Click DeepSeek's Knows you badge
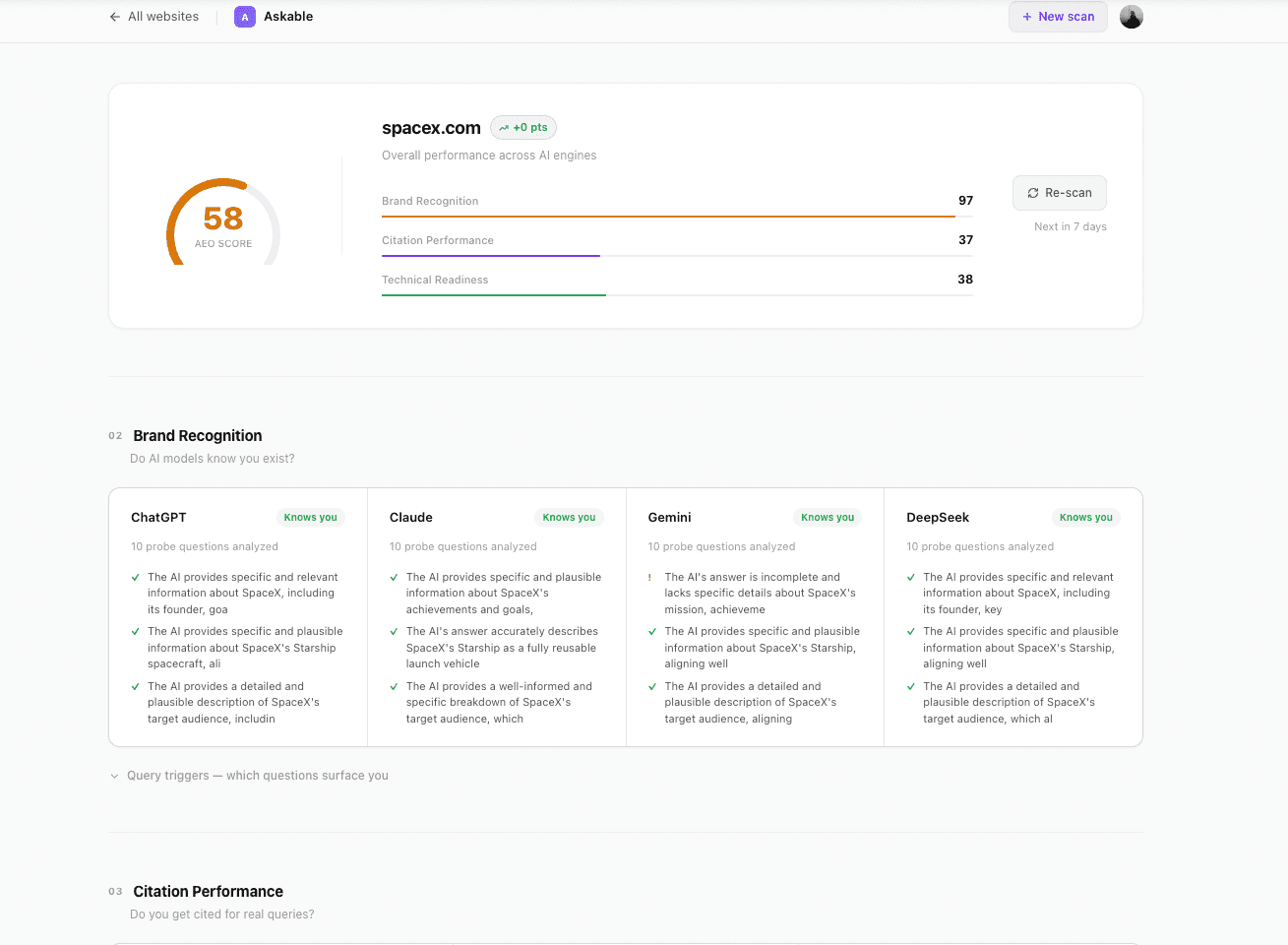This screenshot has height=945, width=1288. (1086, 518)
